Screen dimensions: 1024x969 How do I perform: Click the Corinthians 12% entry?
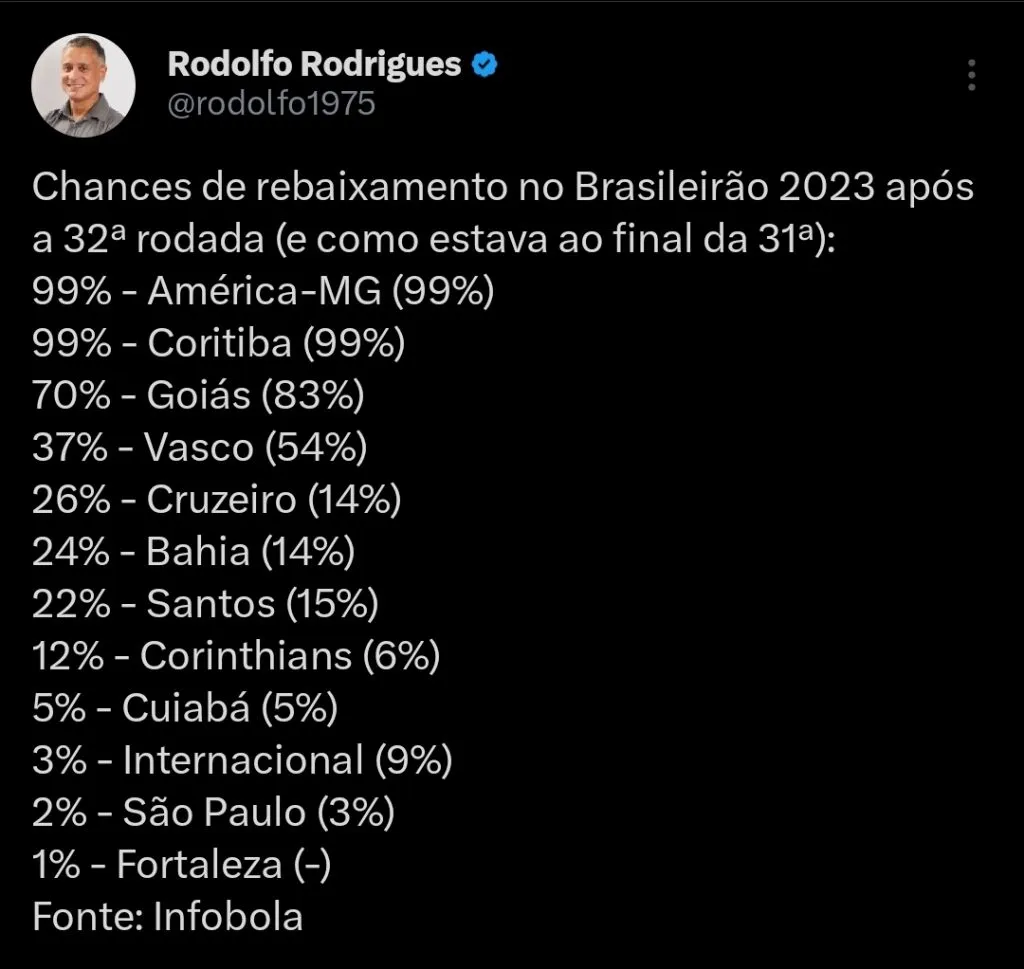tap(236, 655)
